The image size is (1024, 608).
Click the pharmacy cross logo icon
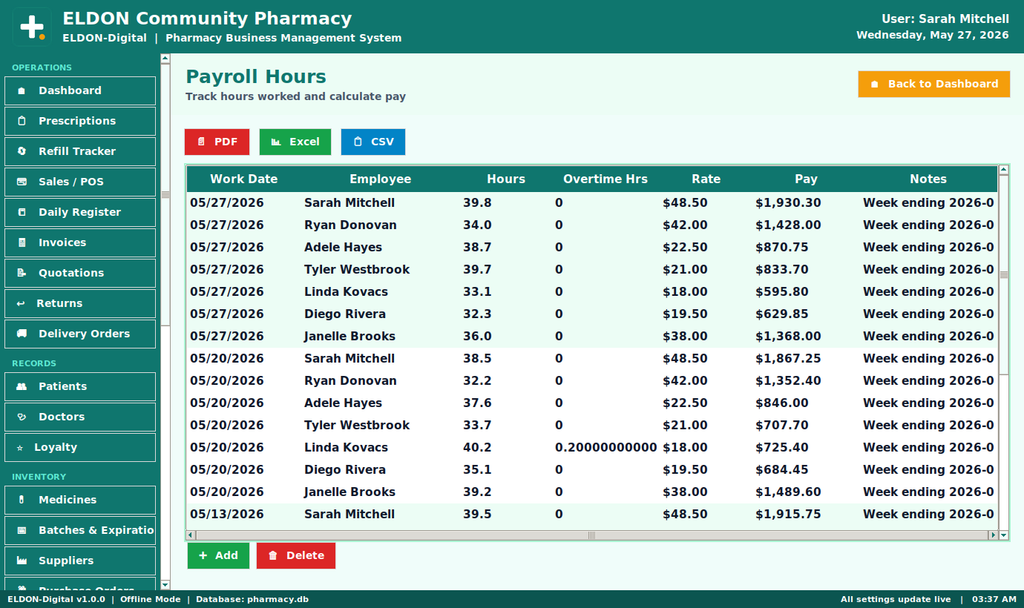point(32,27)
